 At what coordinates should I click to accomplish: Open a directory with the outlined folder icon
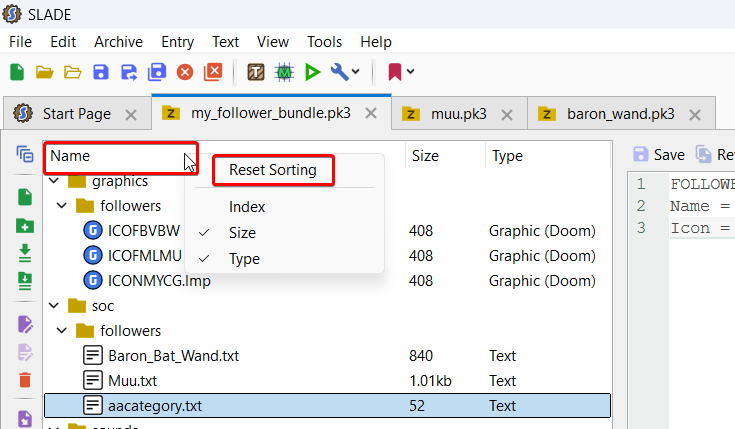click(73, 72)
